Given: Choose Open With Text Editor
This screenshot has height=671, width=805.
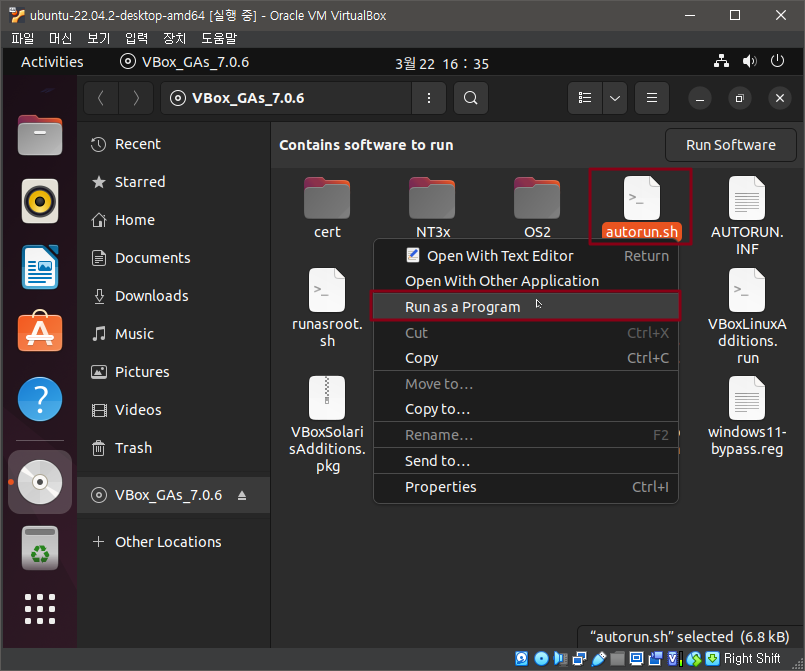Looking at the screenshot, I should 526,256.
